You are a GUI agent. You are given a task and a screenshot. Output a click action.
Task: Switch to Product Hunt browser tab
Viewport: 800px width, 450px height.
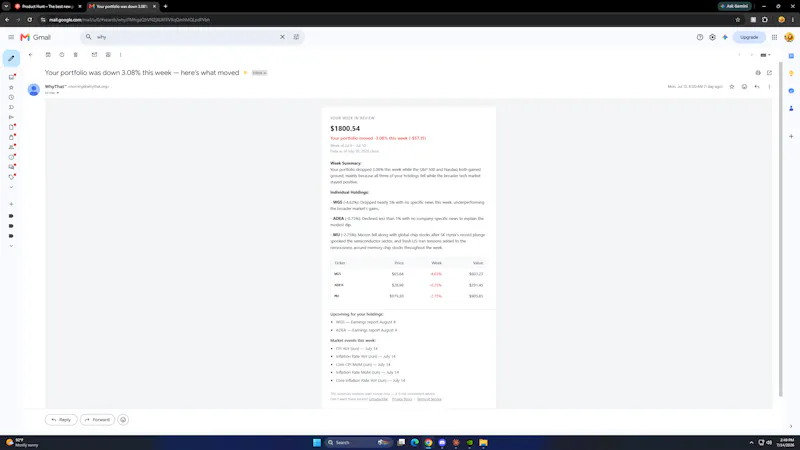pos(45,6)
